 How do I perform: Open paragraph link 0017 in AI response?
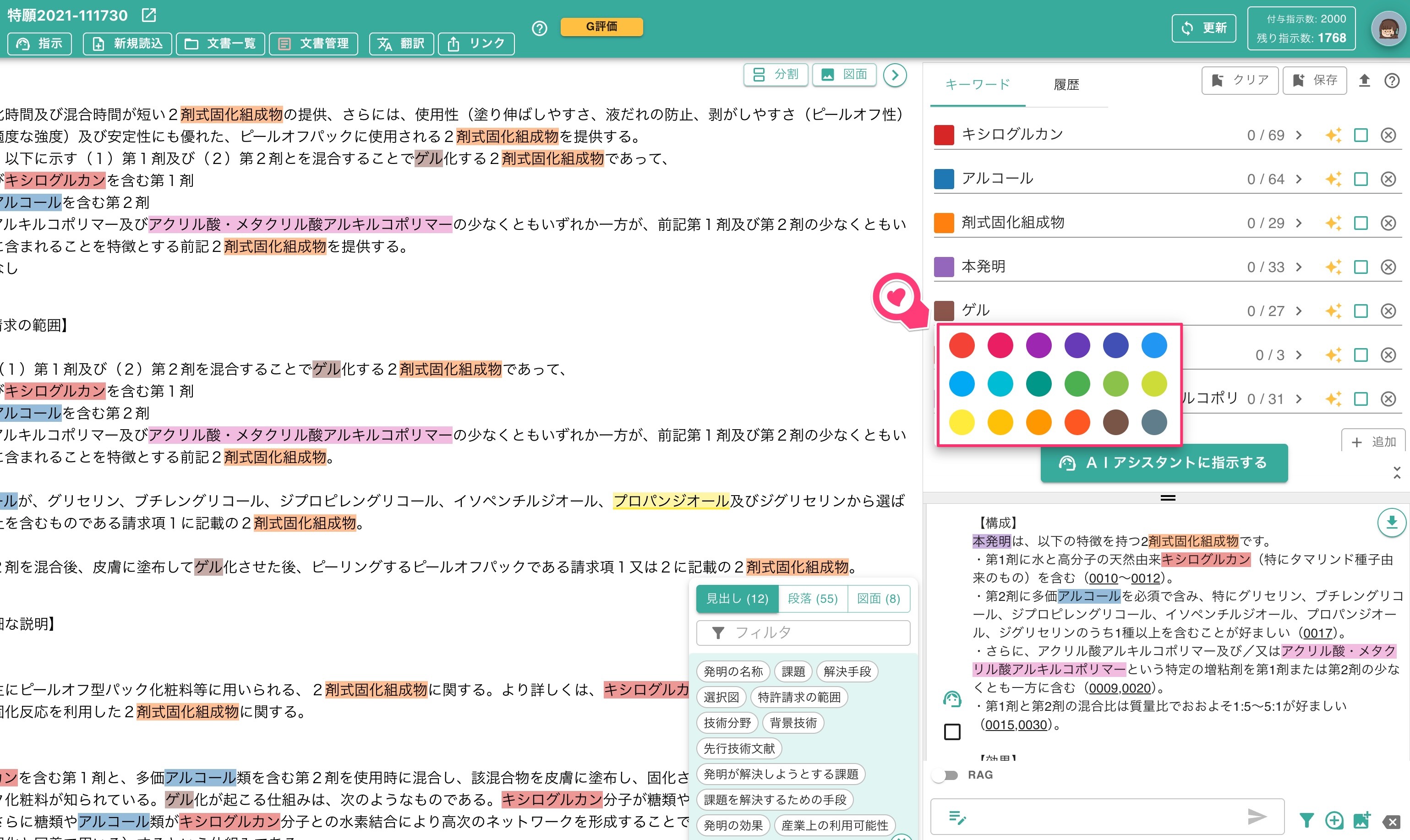(1318, 633)
